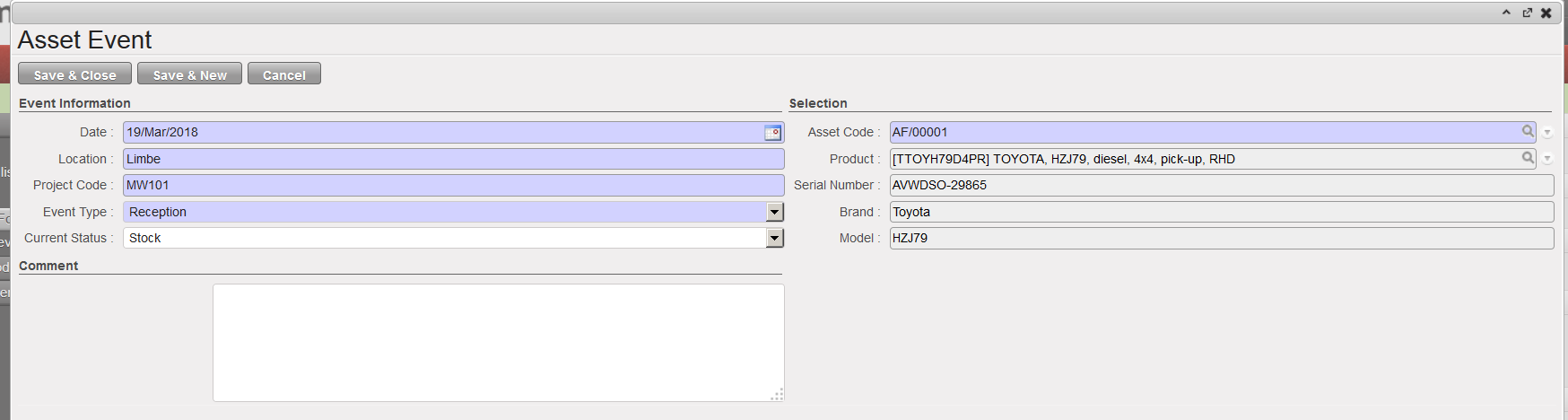Click the Serial Number field

[1221, 185]
